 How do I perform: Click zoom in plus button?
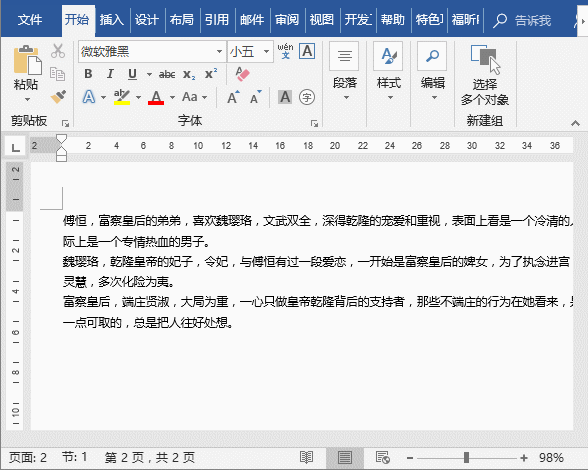click(524, 458)
